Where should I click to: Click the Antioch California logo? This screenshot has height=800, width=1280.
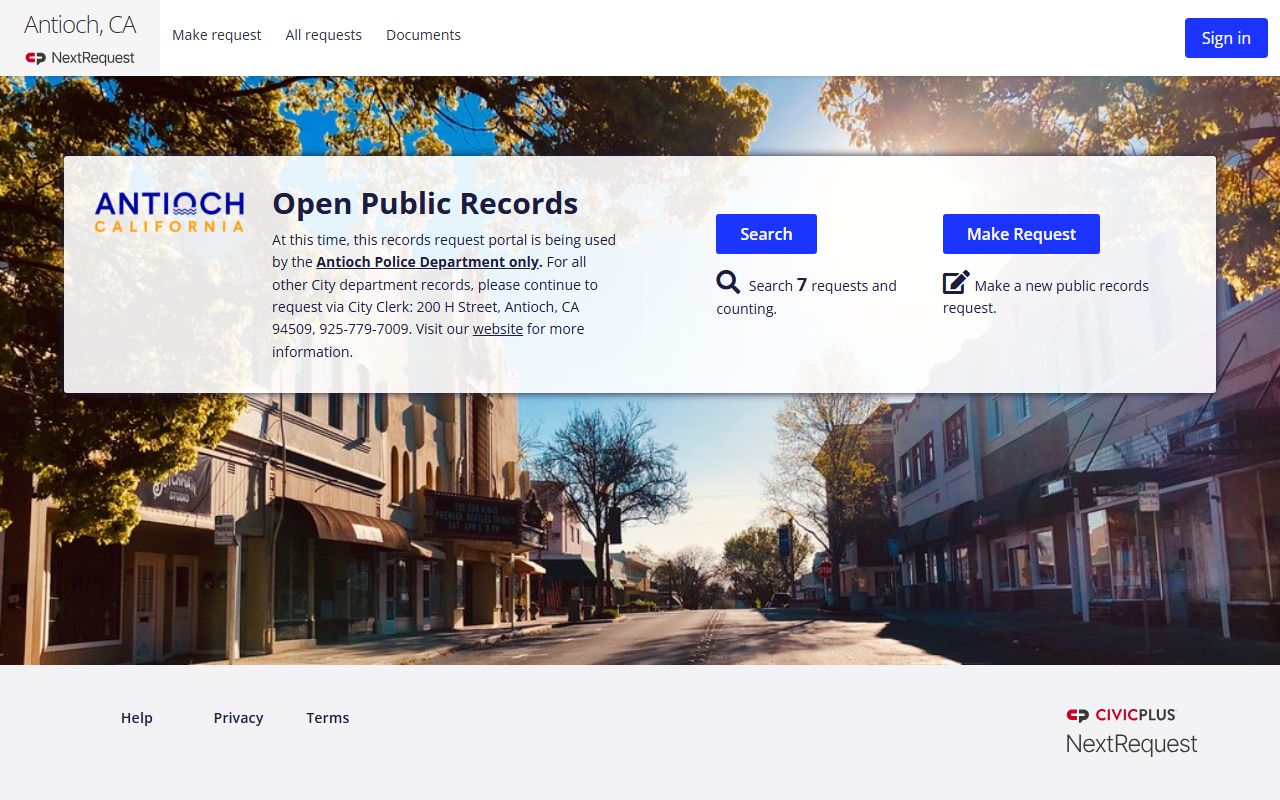[x=169, y=212]
